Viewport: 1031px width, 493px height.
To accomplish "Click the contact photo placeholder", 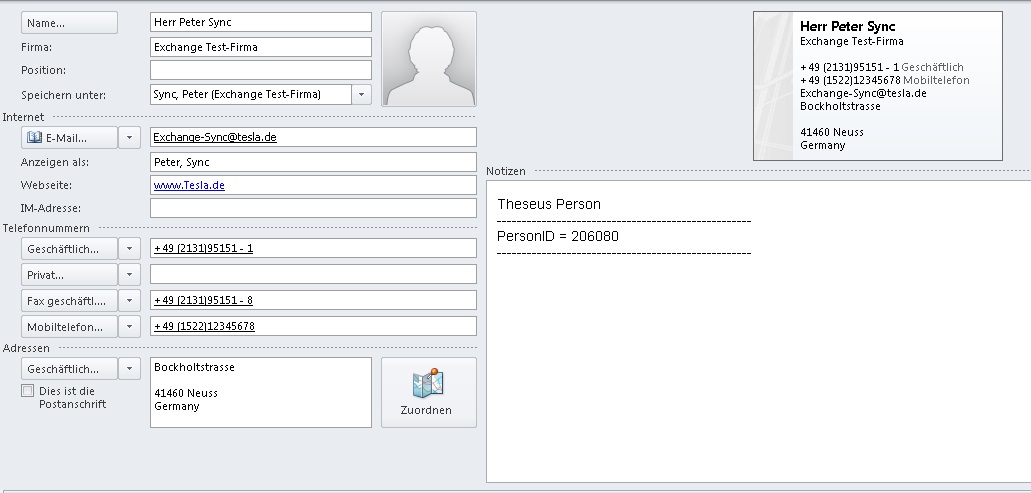I will (x=429, y=59).
